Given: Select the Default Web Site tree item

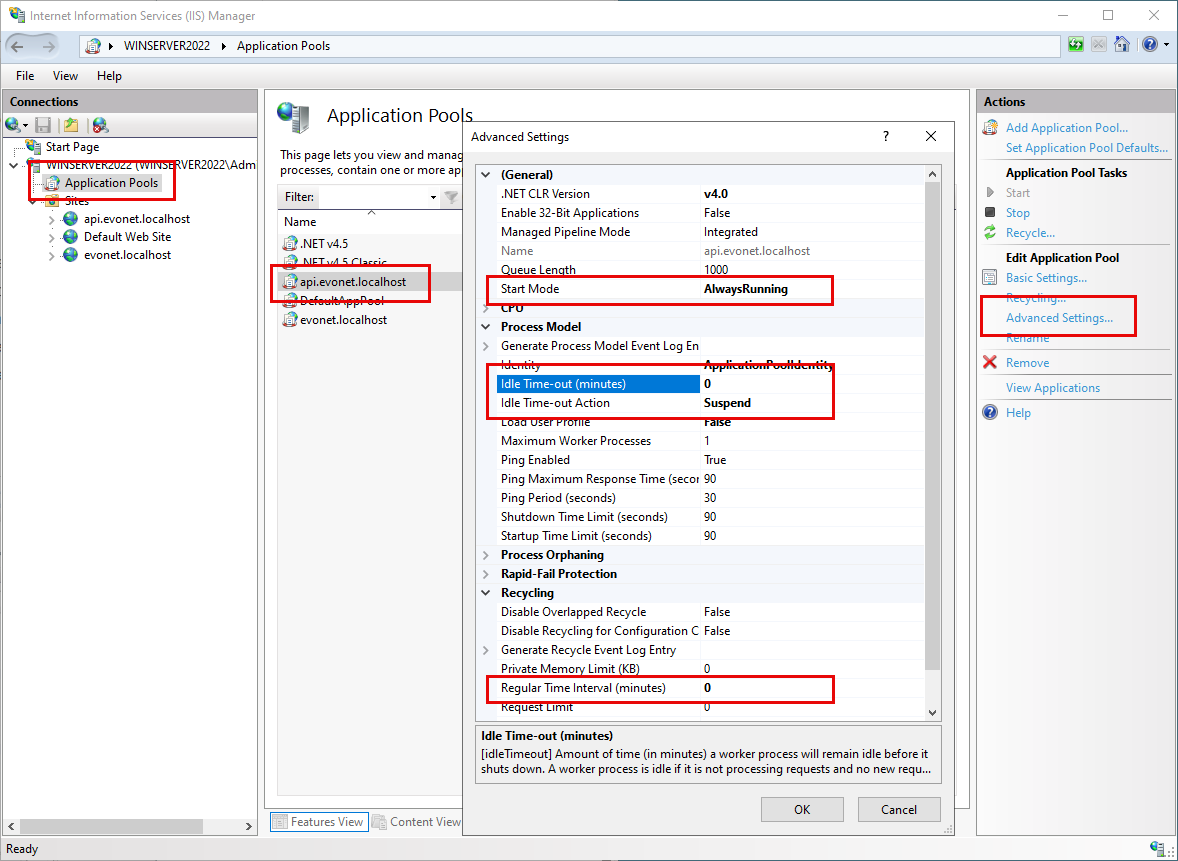Looking at the screenshot, I should (127, 237).
